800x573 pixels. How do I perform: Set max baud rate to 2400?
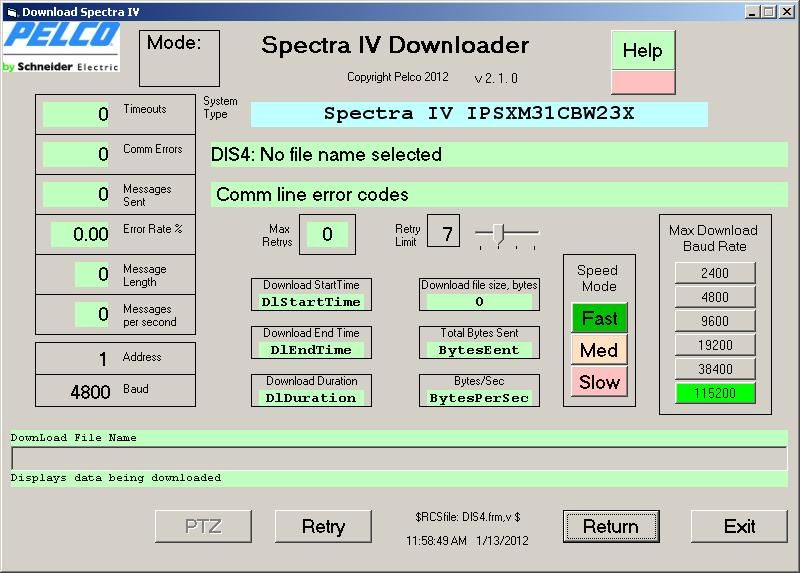coord(715,273)
